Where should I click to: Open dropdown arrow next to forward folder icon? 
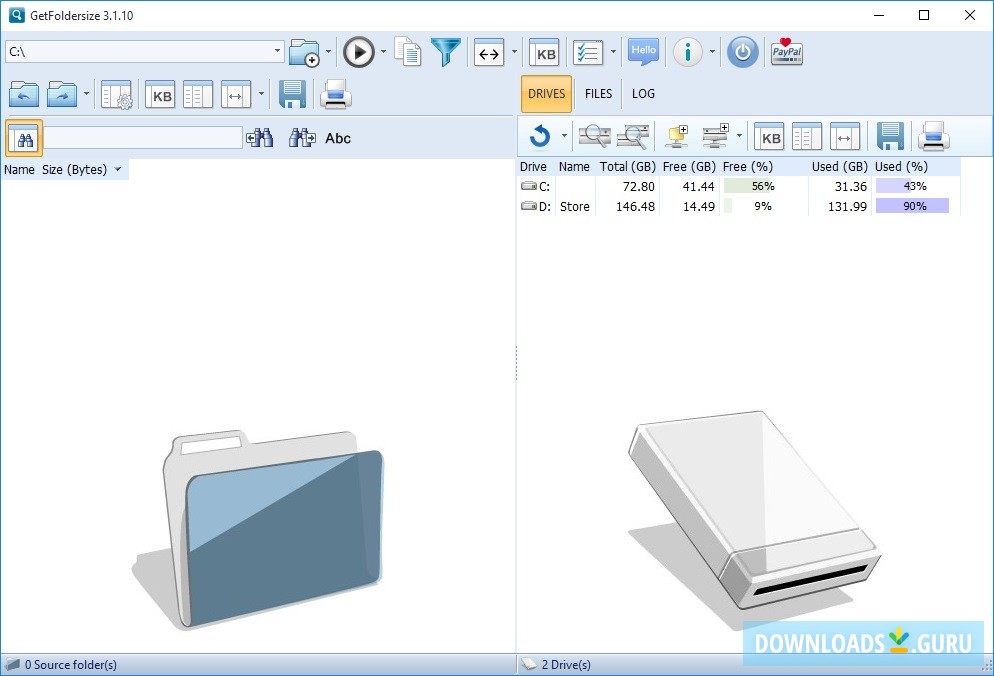tap(86, 94)
